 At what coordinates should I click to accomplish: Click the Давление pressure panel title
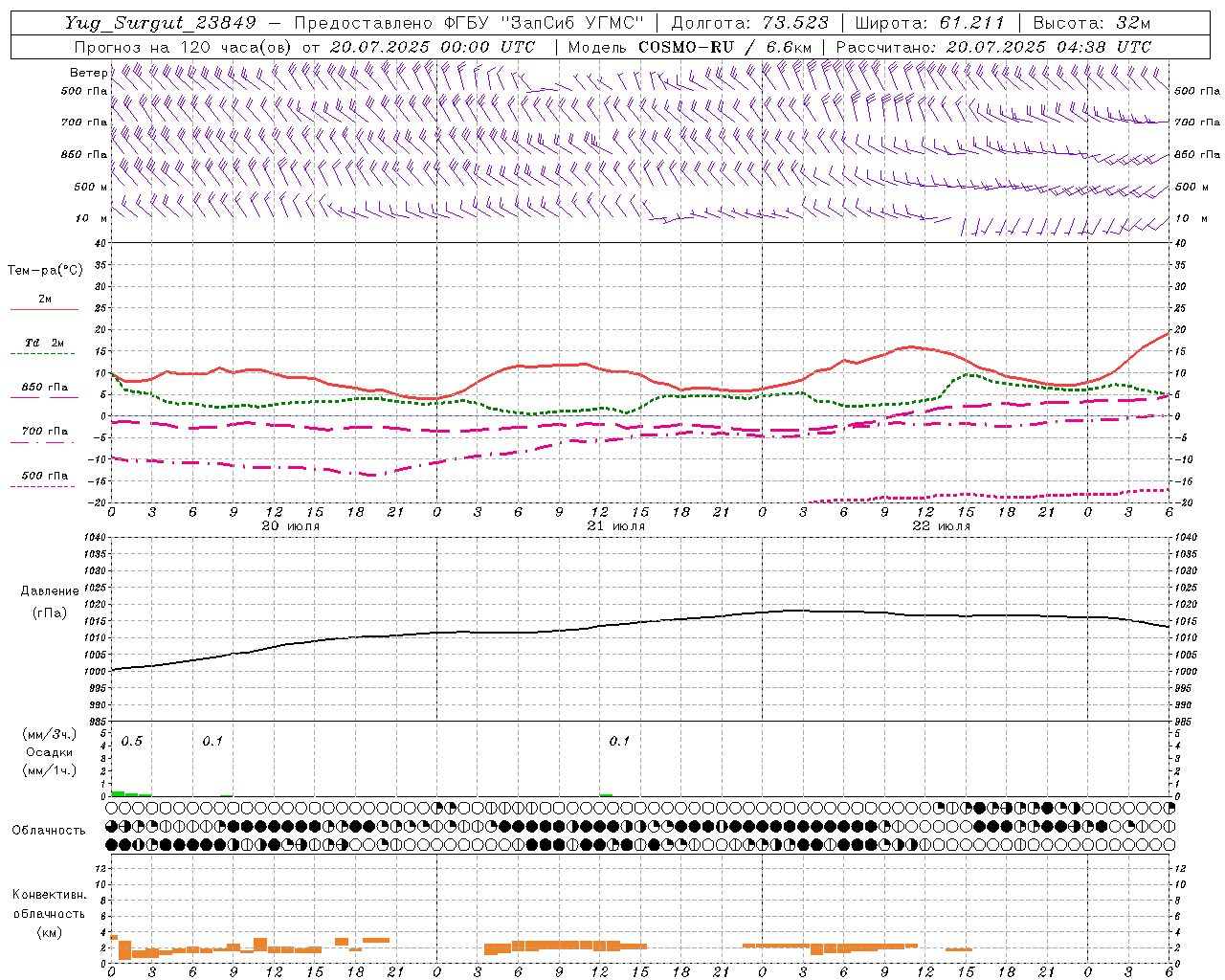click(51, 591)
